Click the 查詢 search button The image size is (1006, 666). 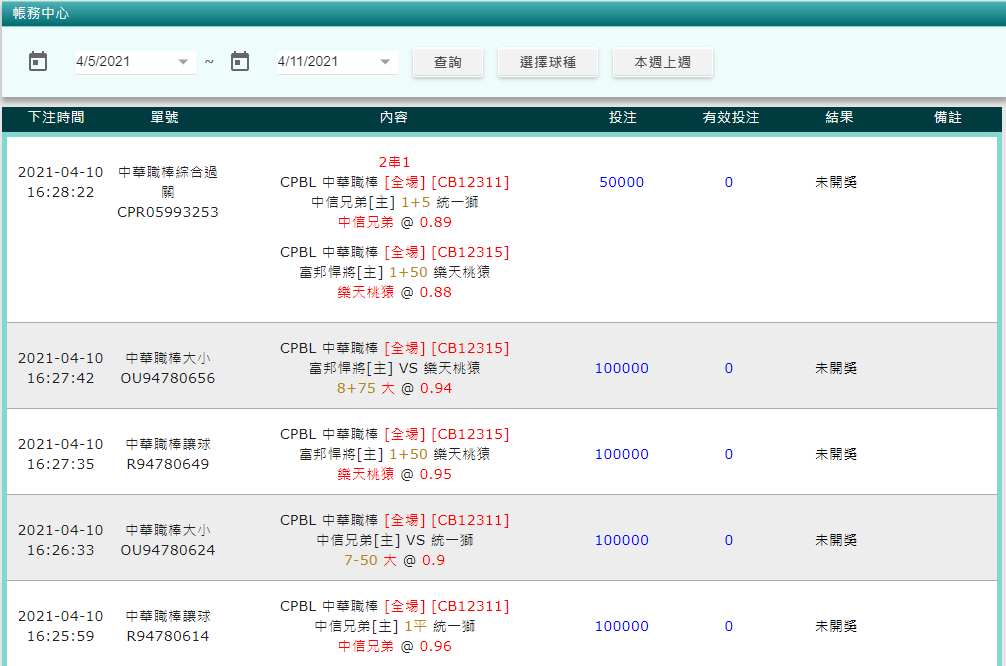[448, 62]
